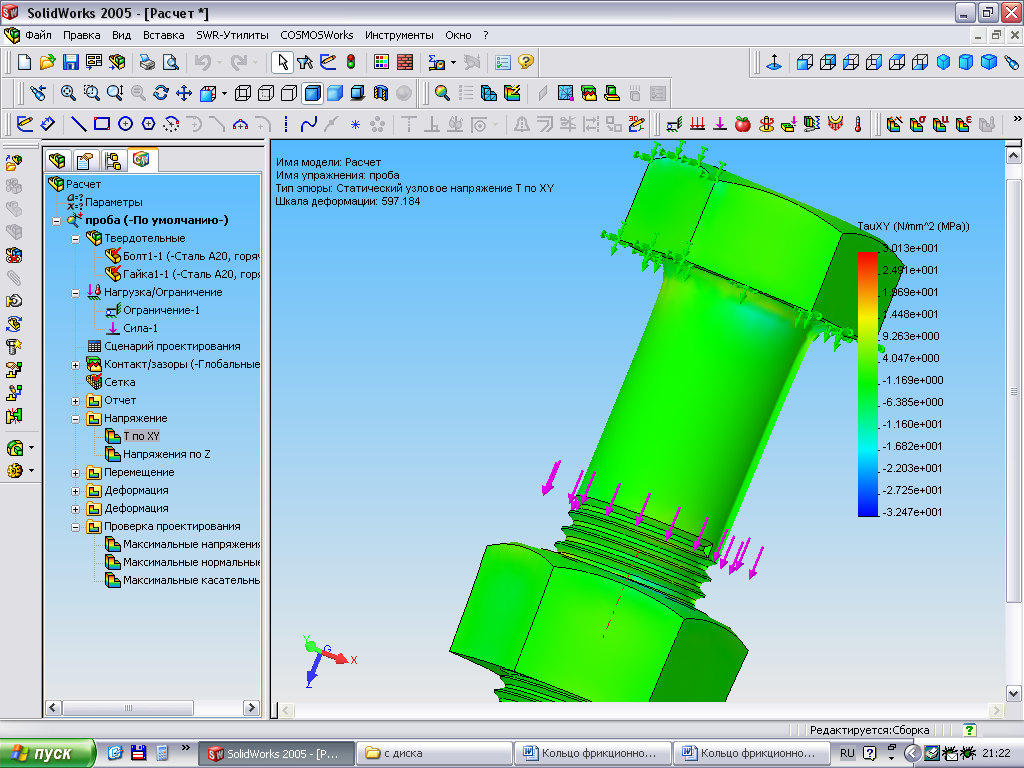Click the Zoom to Area icon
The width and height of the screenshot is (1024, 768).
coord(91,93)
